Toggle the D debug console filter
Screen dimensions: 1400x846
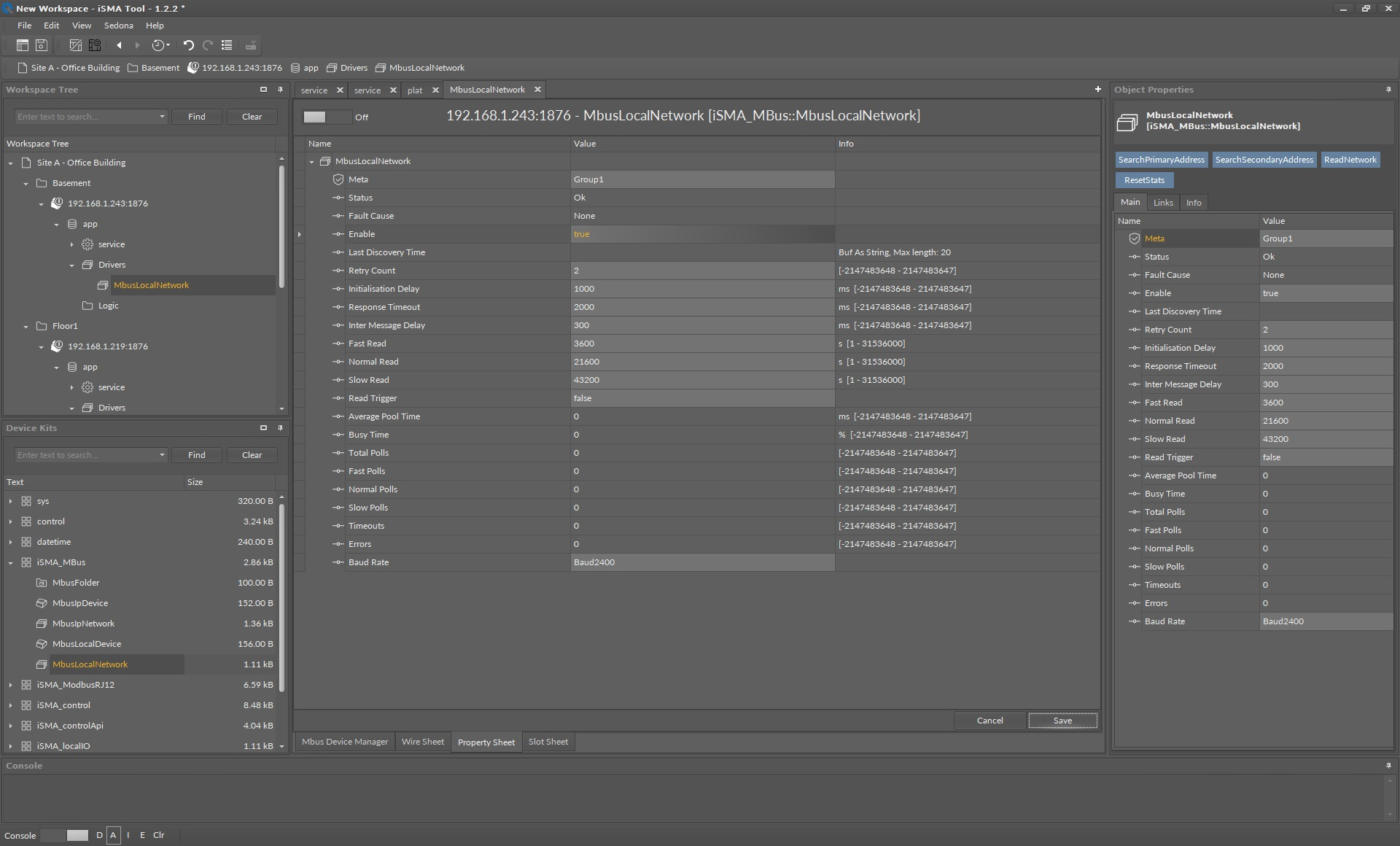(x=99, y=835)
